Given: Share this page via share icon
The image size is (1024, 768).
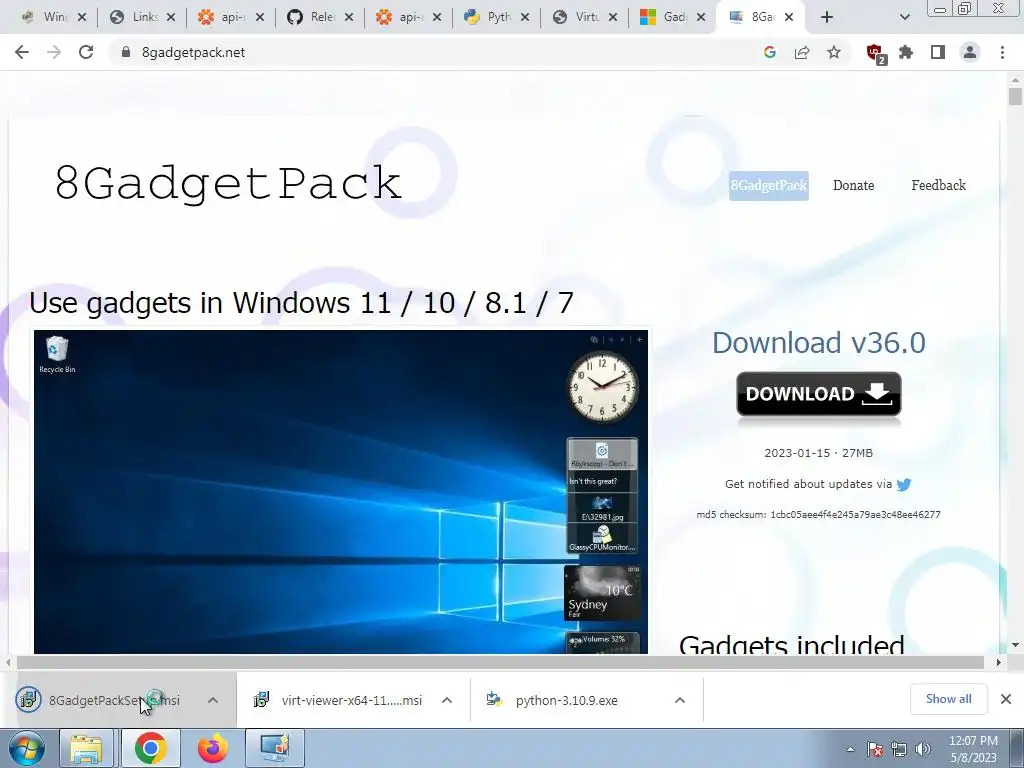Looking at the screenshot, I should point(802,52).
